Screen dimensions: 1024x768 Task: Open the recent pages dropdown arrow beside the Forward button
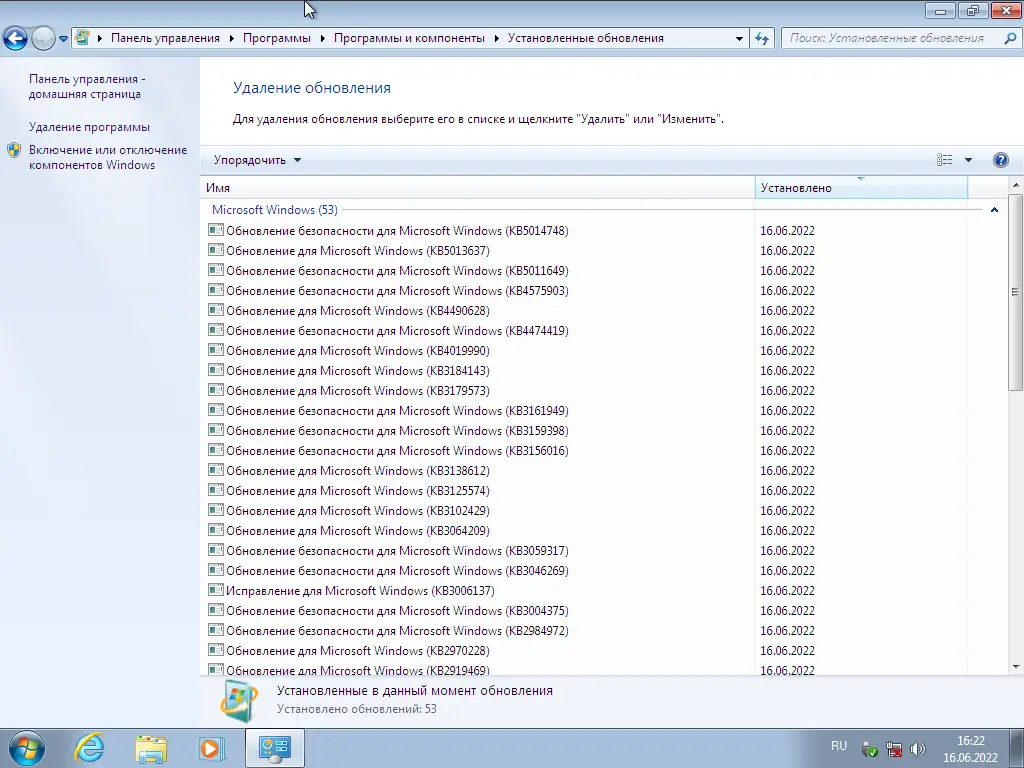pyautogui.click(x=63, y=39)
